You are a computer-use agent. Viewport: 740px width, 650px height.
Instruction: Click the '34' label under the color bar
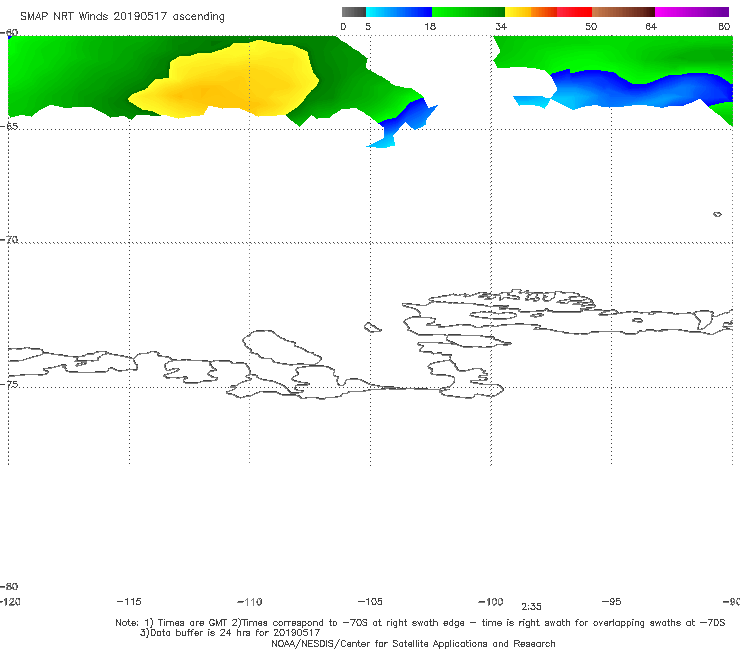tap(501, 26)
